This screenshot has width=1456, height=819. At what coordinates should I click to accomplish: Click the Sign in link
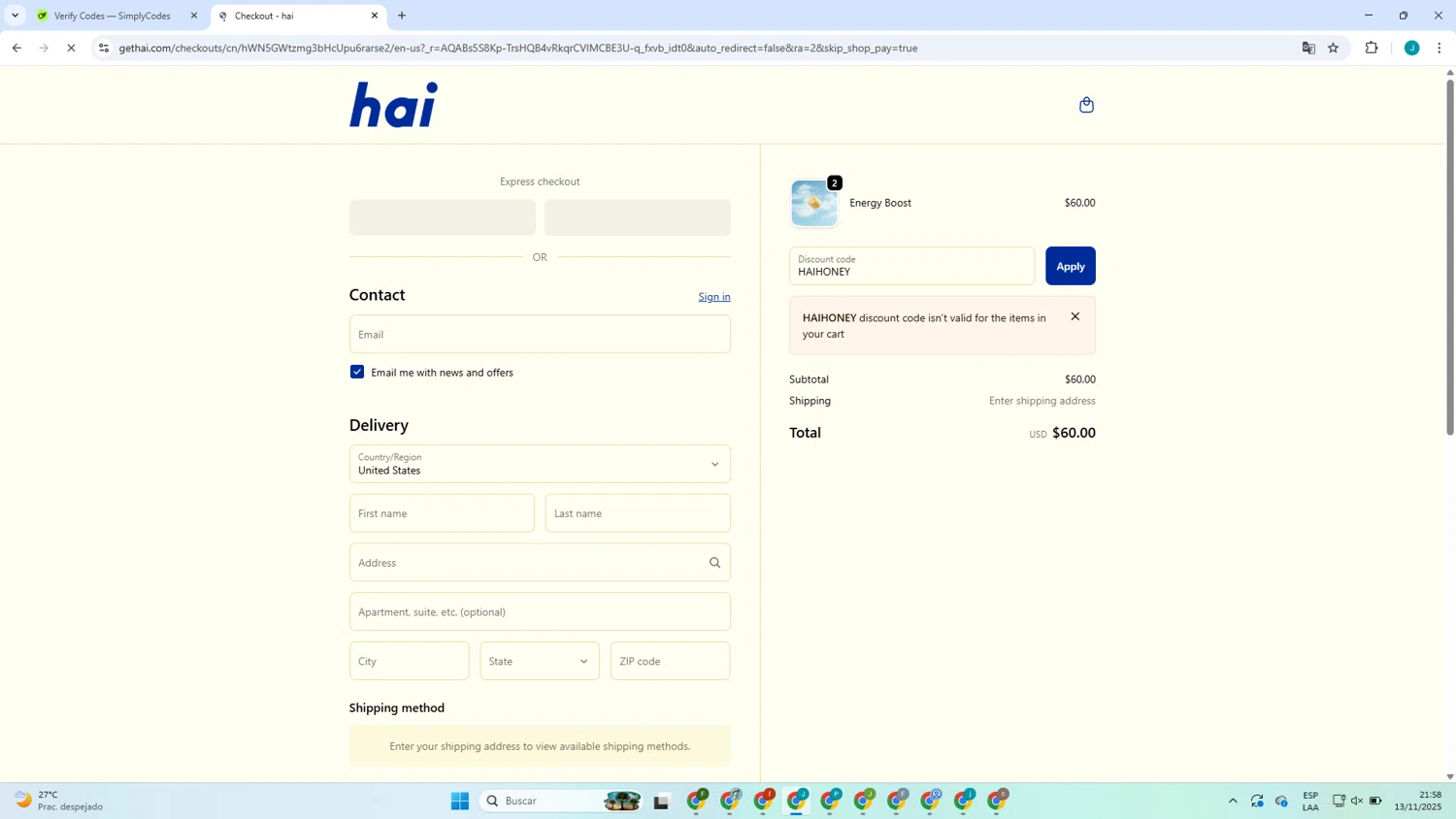(714, 297)
